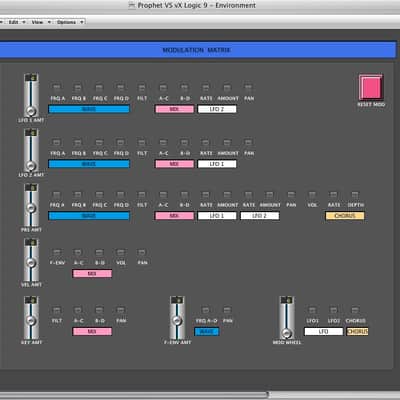Toggle PAN switch in VEL AMT row

(142, 252)
